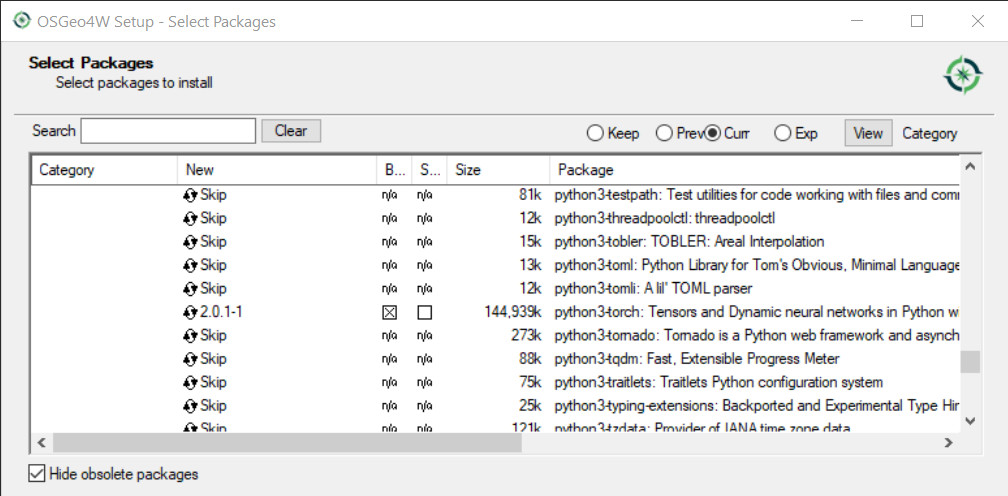Click the B... column header
Screen dimensions: 1008x496
click(x=393, y=170)
